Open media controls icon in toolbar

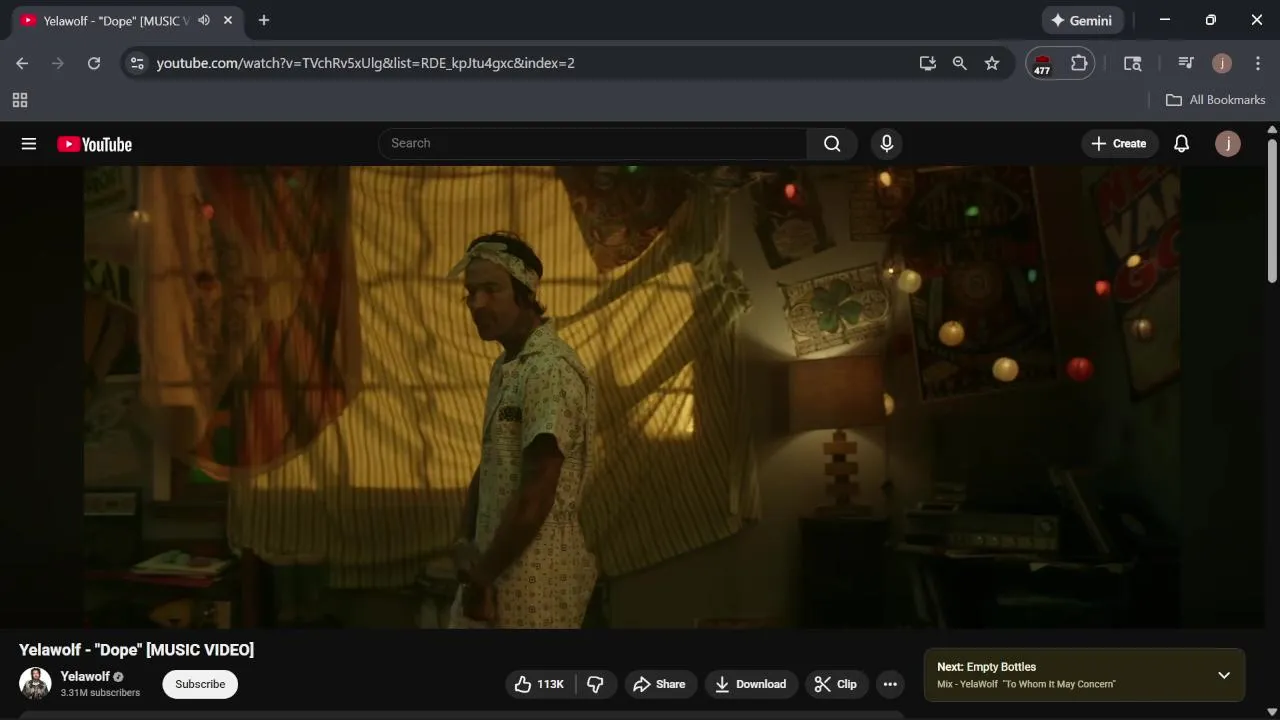(1186, 63)
